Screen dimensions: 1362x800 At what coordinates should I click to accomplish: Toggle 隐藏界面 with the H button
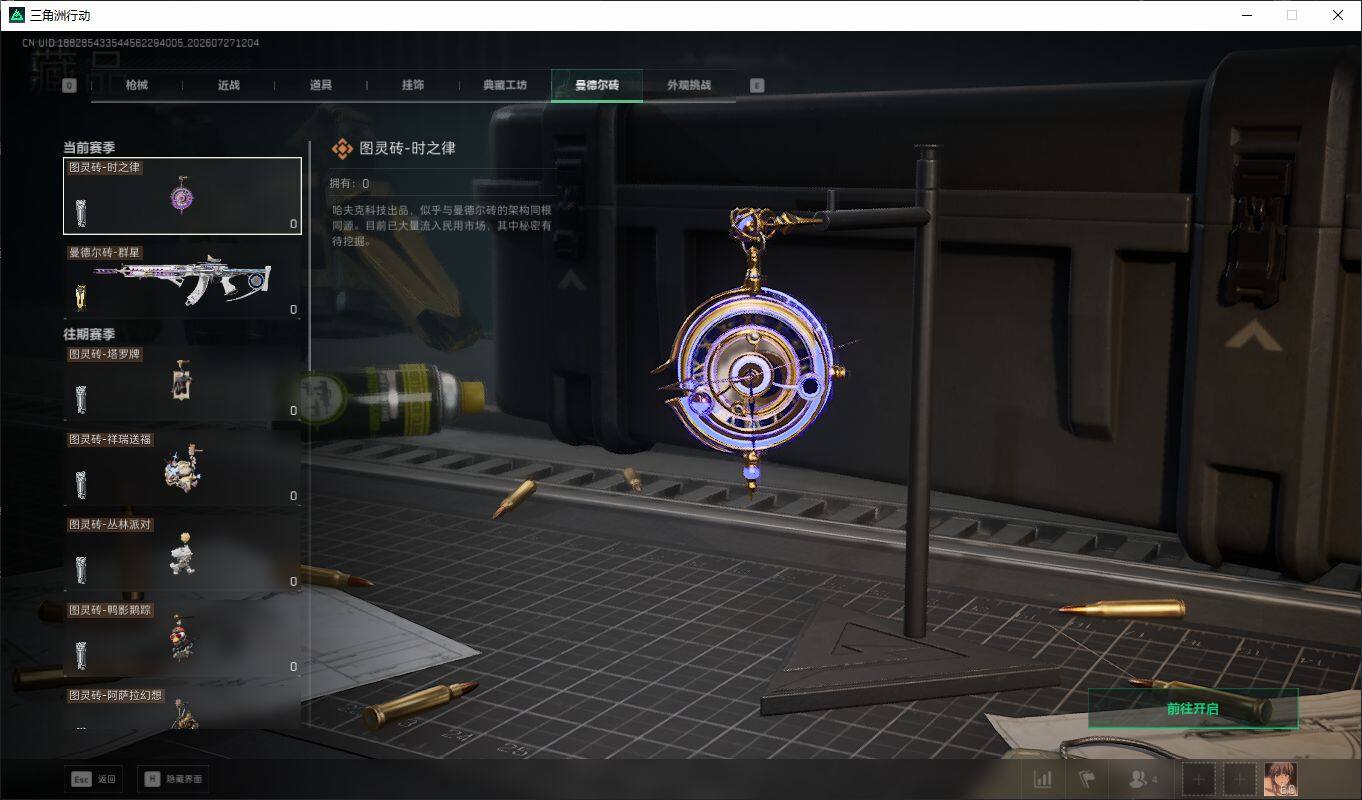tap(174, 779)
